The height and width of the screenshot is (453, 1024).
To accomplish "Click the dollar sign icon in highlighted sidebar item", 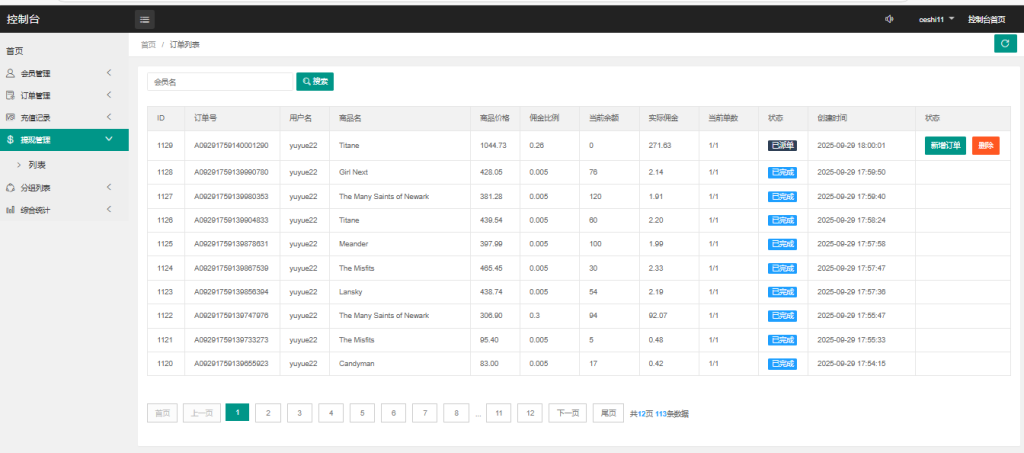I will (10, 140).
